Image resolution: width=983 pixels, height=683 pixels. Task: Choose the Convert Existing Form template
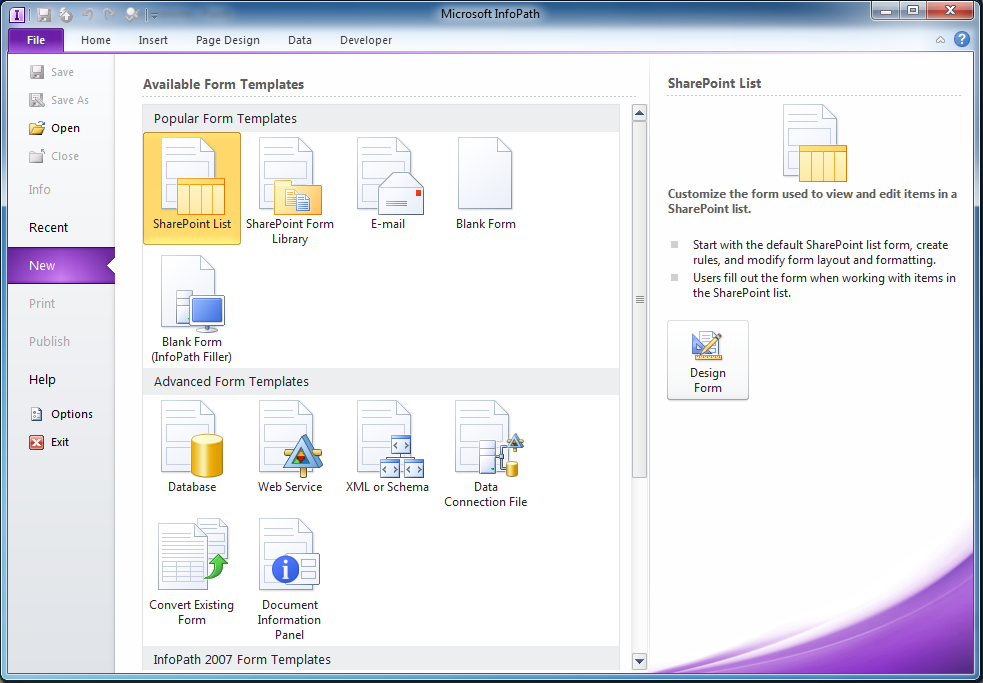[x=192, y=572]
